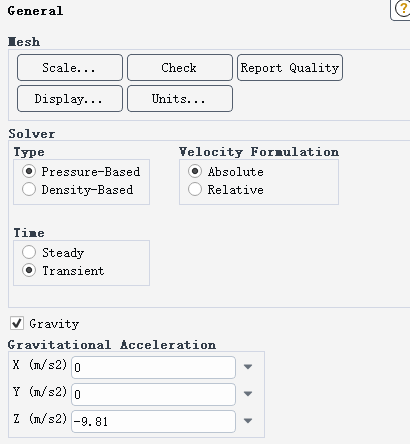Click the Report Quality button
Viewport: 410px width, 444px height.
pos(290,68)
